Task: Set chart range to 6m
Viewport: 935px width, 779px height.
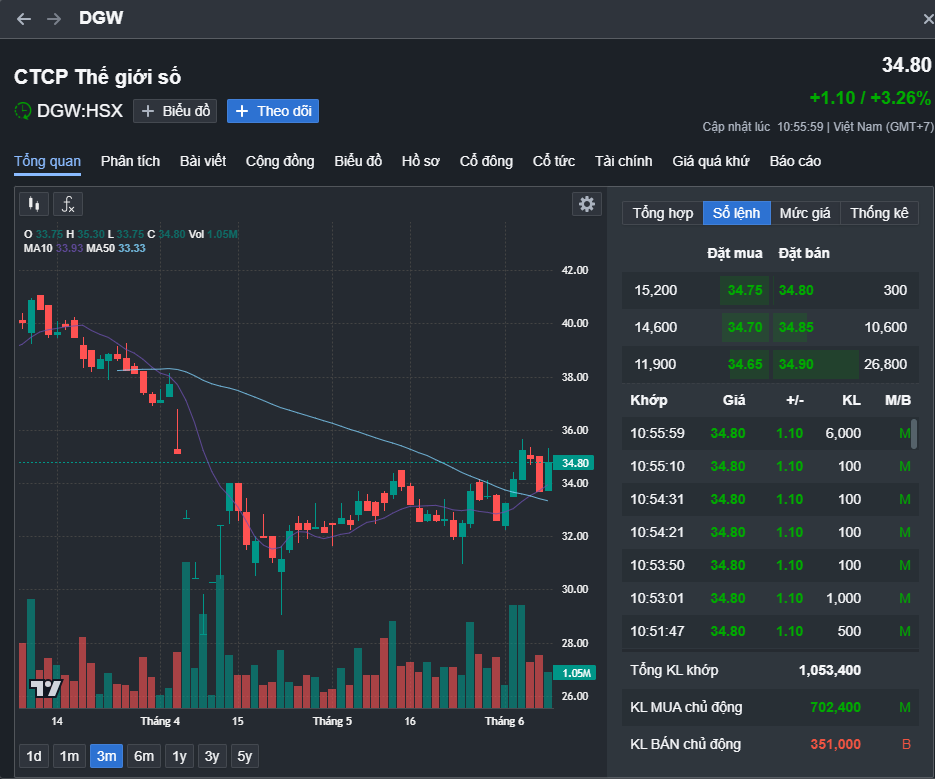Action: pos(144,756)
